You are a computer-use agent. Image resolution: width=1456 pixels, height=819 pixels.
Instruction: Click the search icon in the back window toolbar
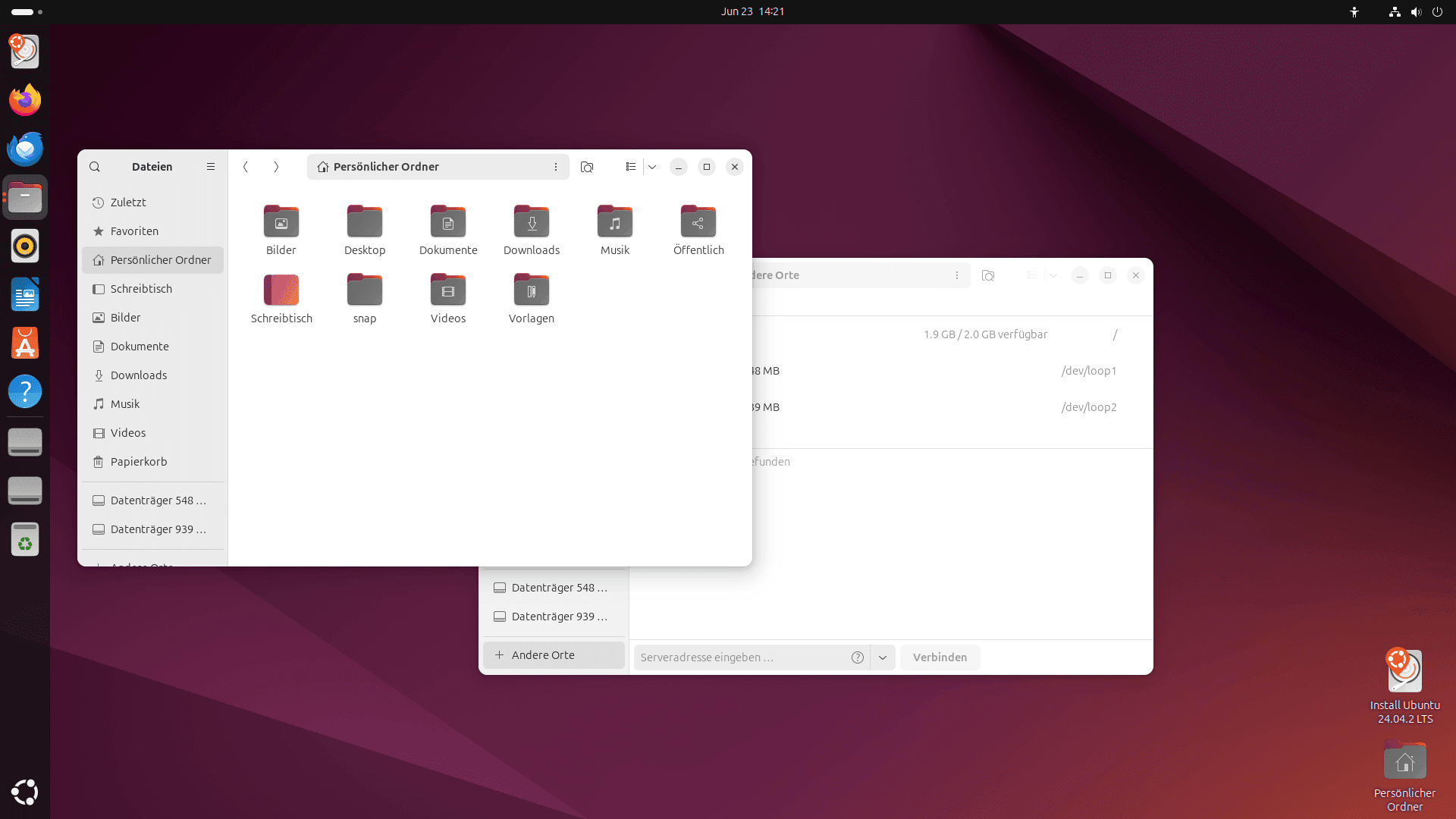(988, 275)
